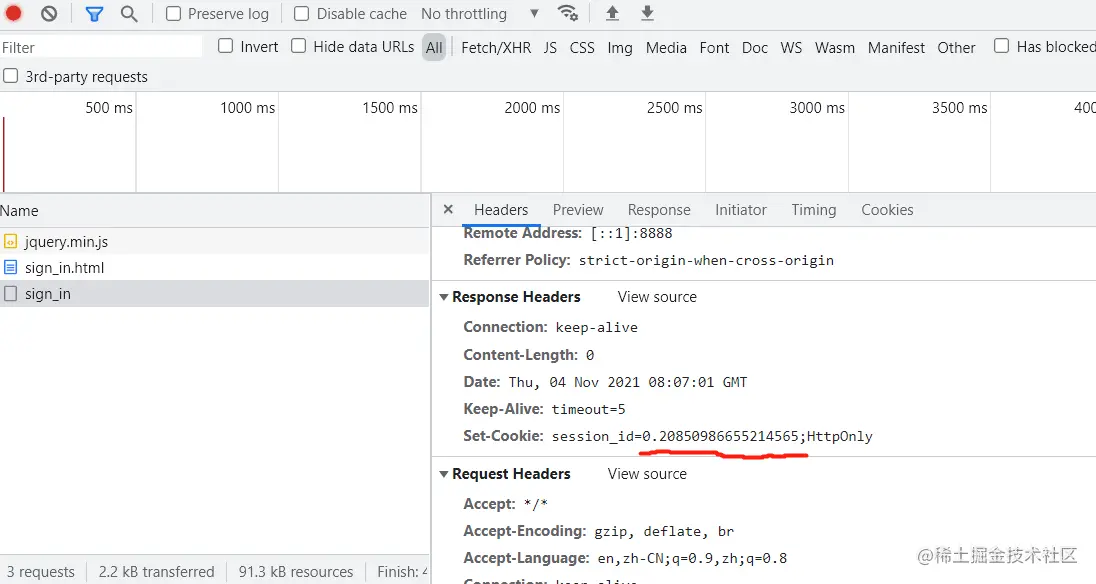
Task: Filter by Wasm requests
Action: click(x=835, y=48)
